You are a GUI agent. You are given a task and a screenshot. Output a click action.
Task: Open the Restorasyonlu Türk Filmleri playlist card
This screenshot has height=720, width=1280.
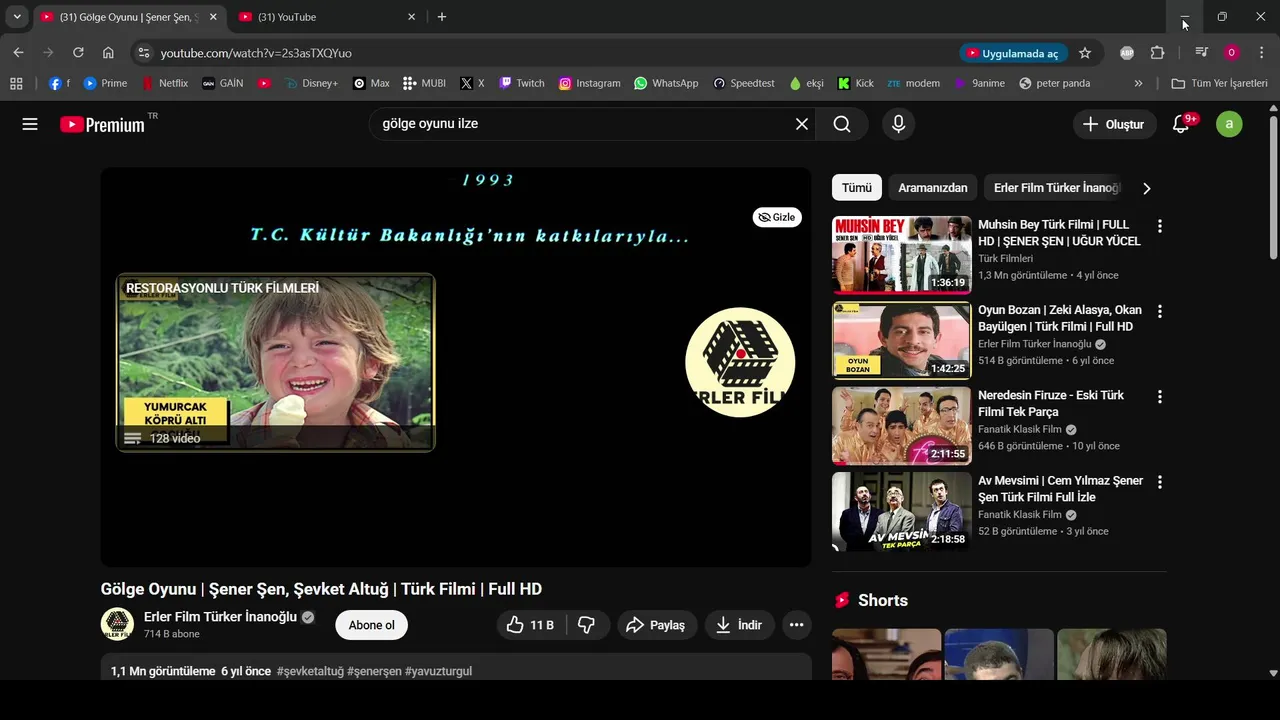pyautogui.click(x=275, y=362)
